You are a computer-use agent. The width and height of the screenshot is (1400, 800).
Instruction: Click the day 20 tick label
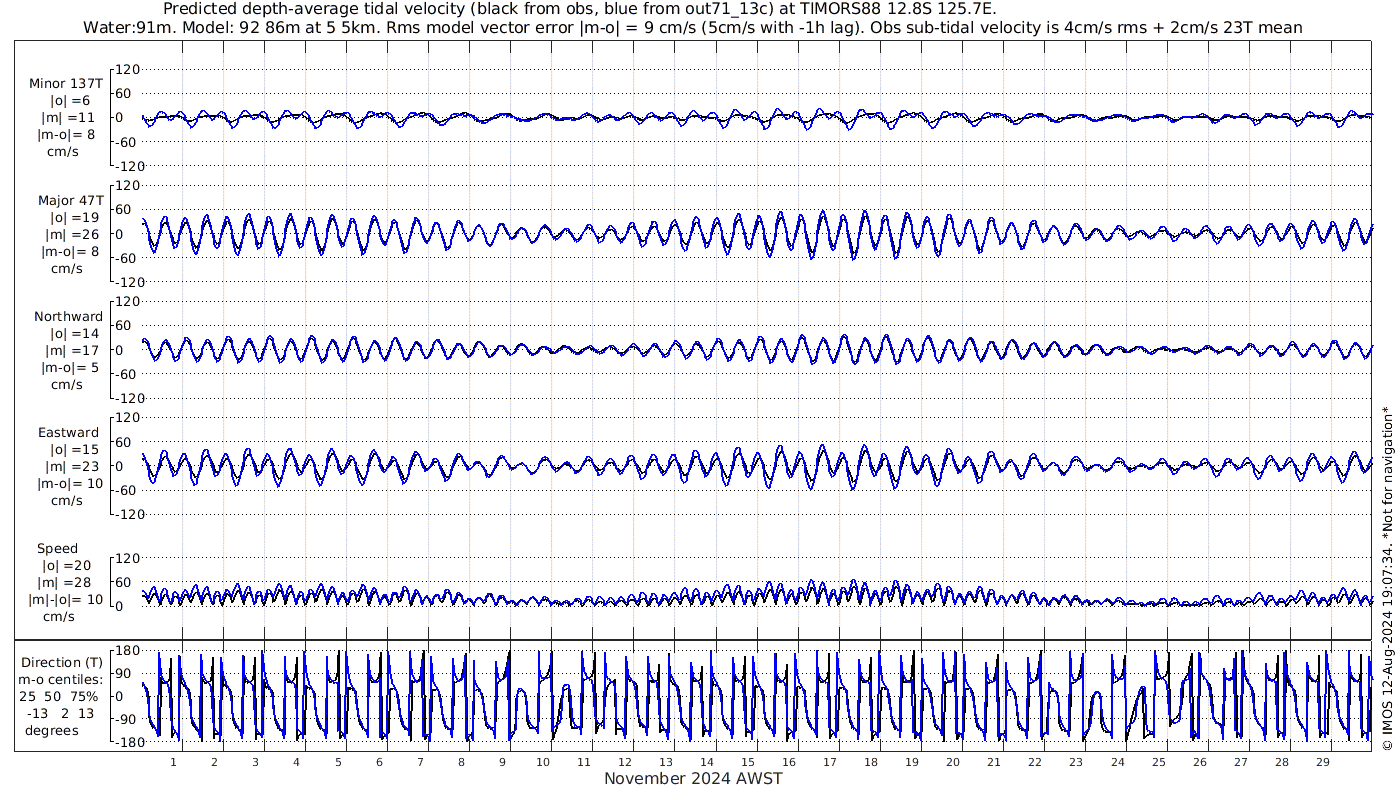coord(953,762)
